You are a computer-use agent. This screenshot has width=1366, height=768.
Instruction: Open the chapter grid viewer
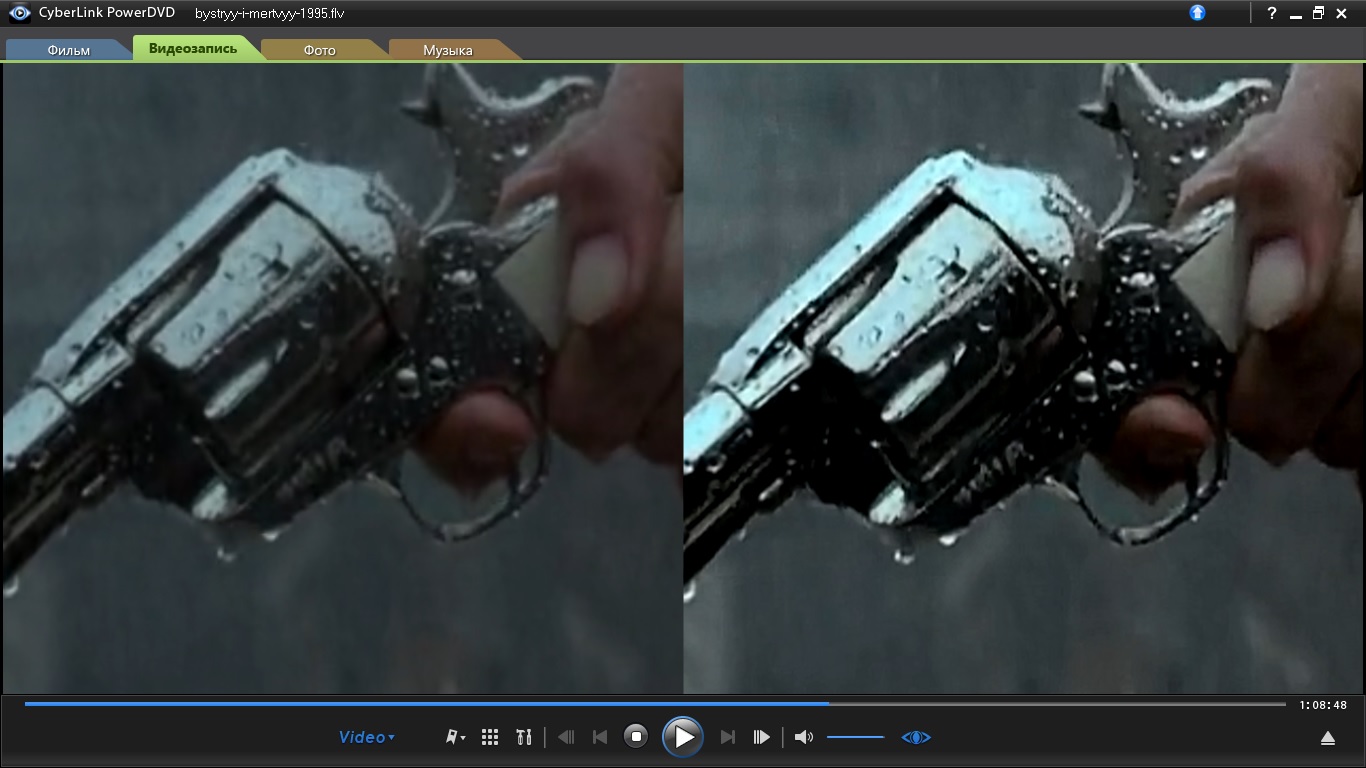[x=490, y=737]
